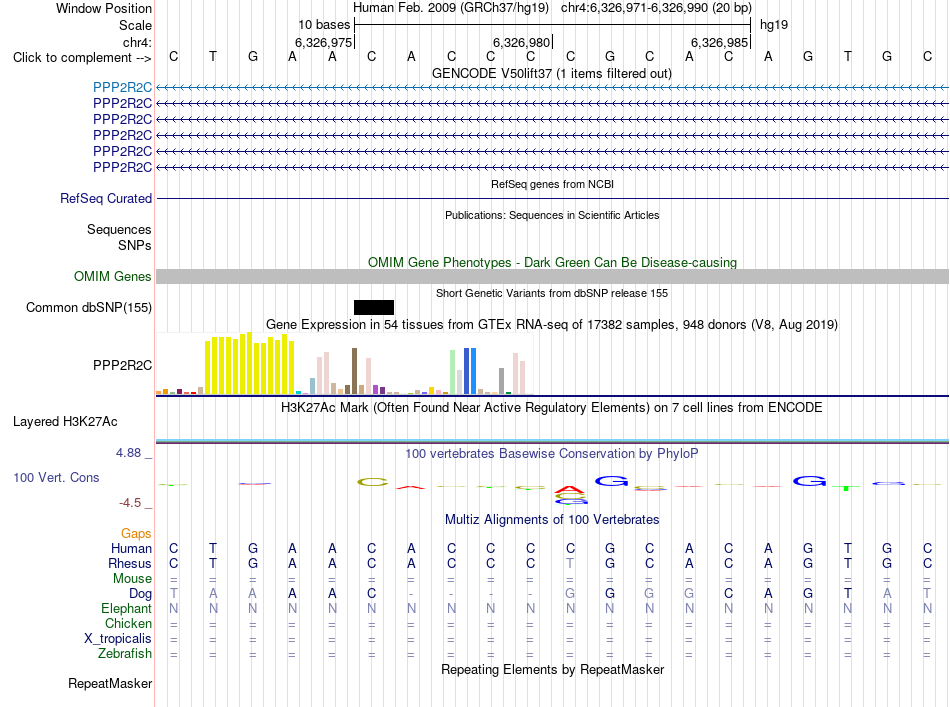Click the orange Gaps row label

coord(136,533)
